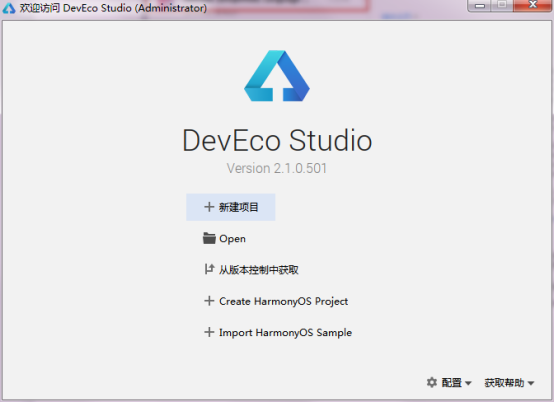The height and width of the screenshot is (403, 554).
Task: Click the Version 2.1.0.501 text
Action: (277, 168)
